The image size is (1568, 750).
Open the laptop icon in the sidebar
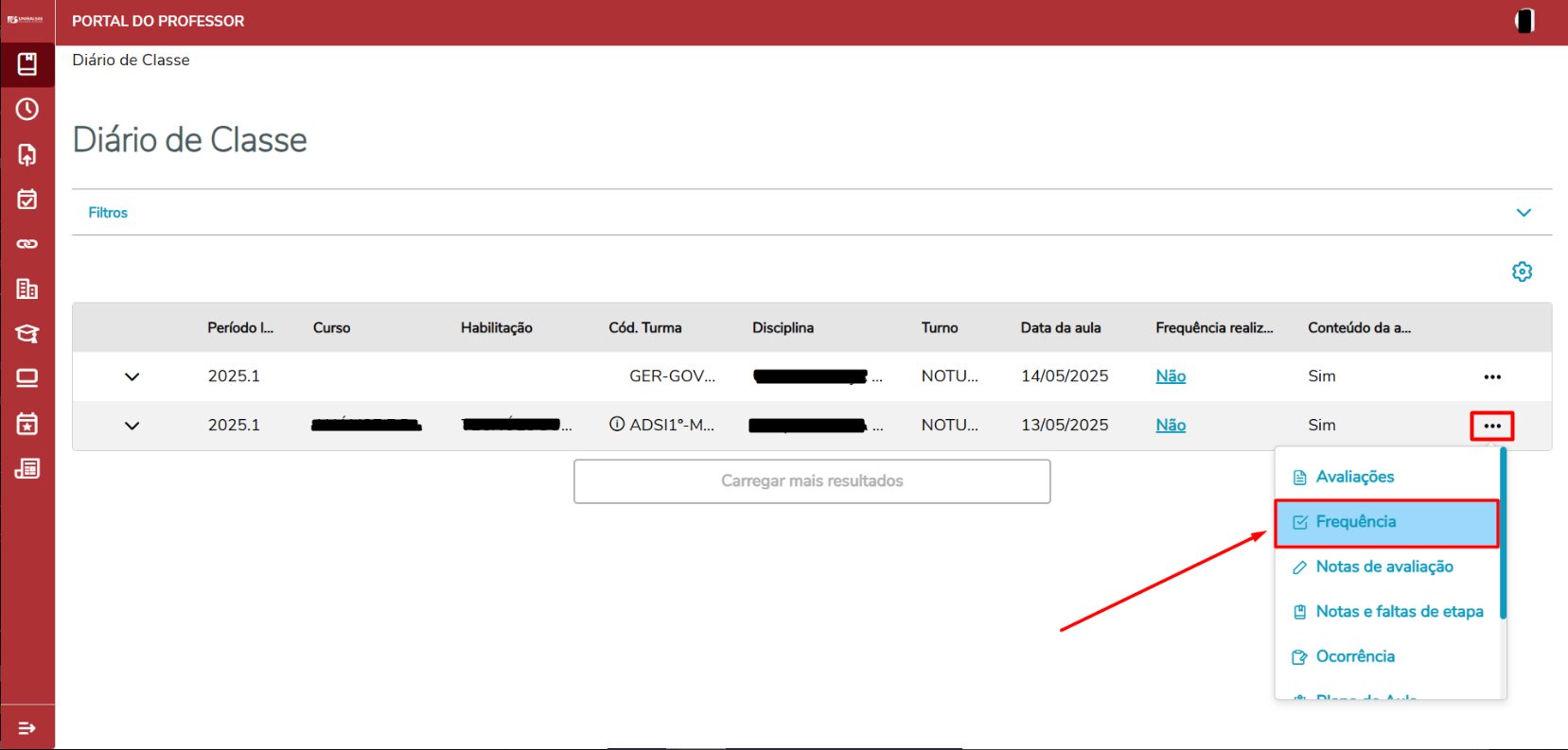27,378
